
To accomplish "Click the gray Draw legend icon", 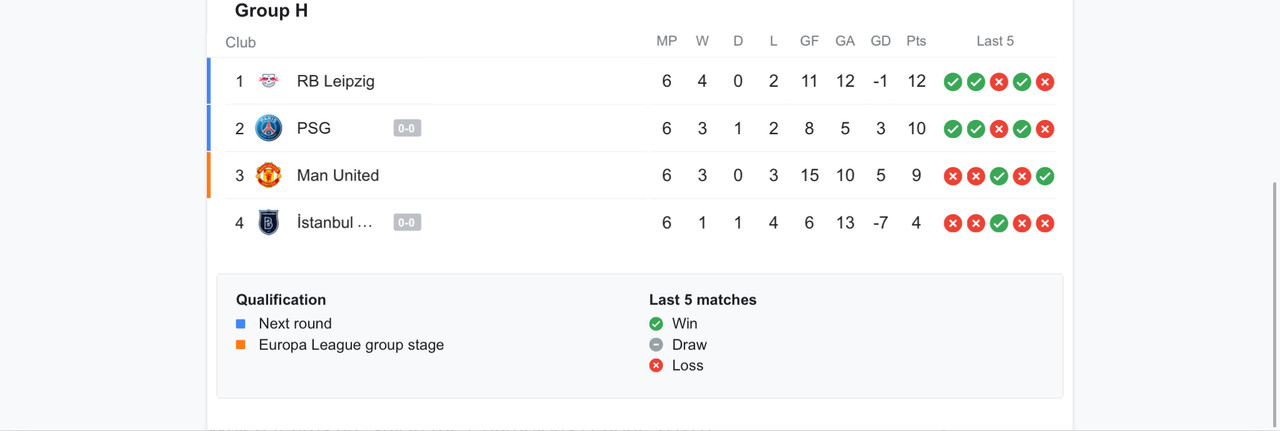I will coord(656,344).
